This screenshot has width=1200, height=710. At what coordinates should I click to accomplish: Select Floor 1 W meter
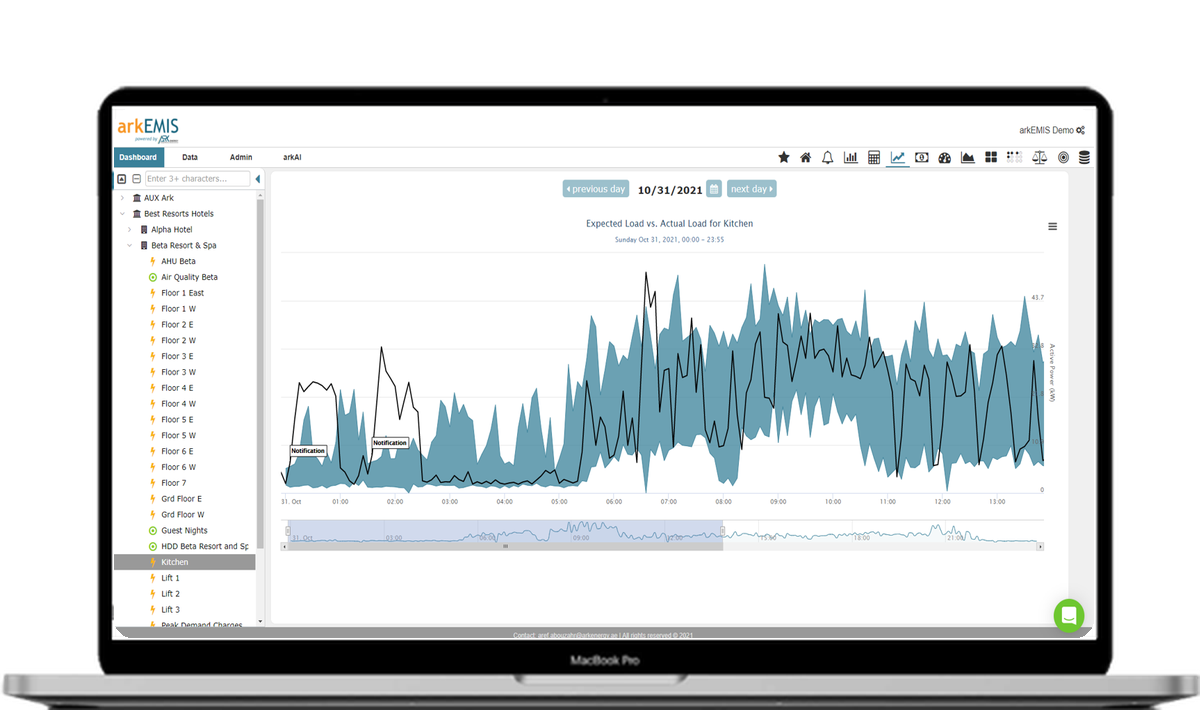coord(178,309)
